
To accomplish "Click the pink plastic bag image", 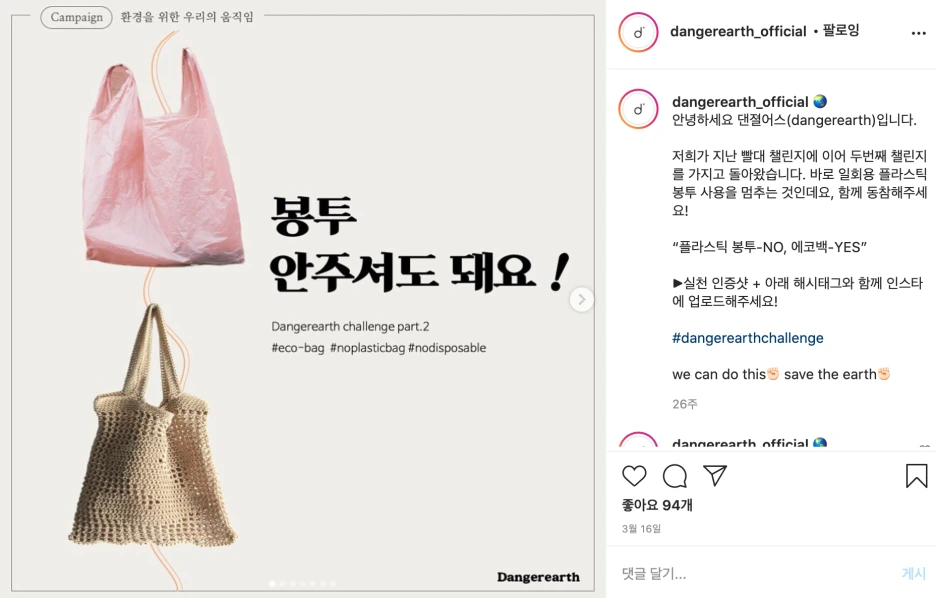I will pos(162,158).
